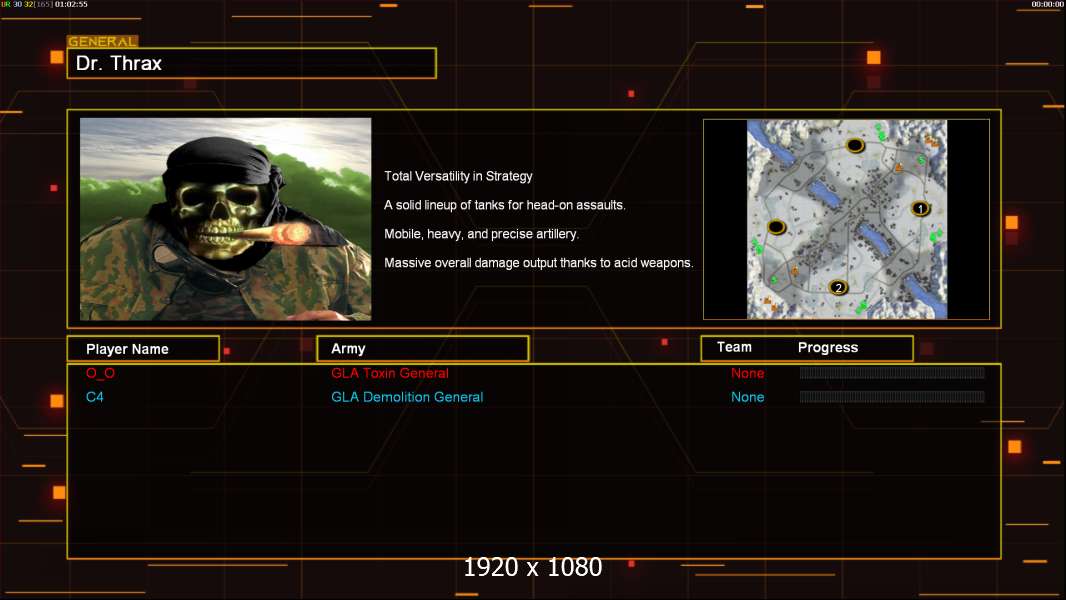1066x600 pixels.
Task: Select the empty top start position marker
Action: [855, 145]
